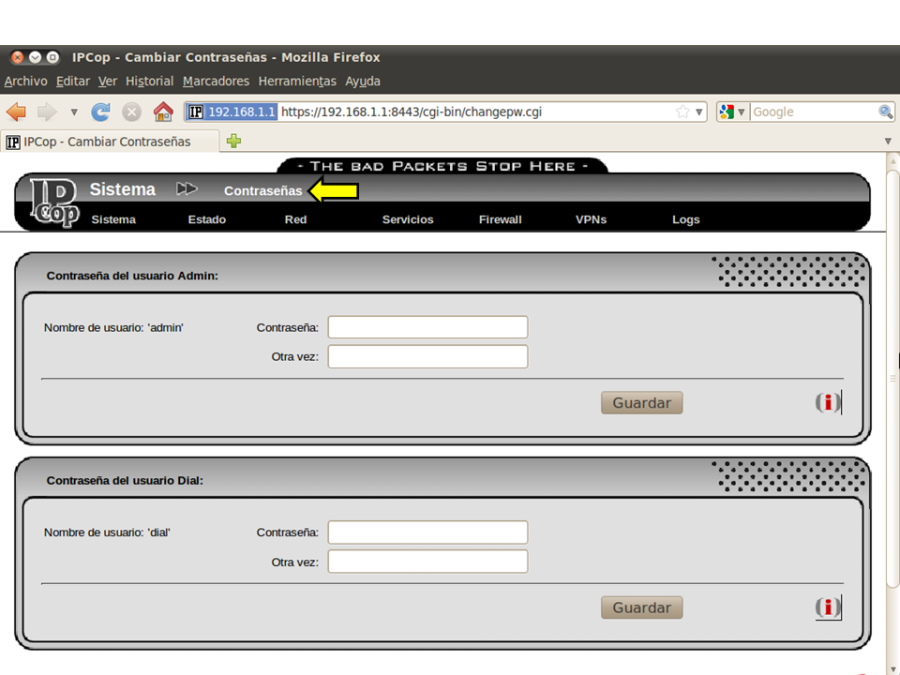Bookmark this page with the star icon
This screenshot has width=900, height=675.
point(682,112)
